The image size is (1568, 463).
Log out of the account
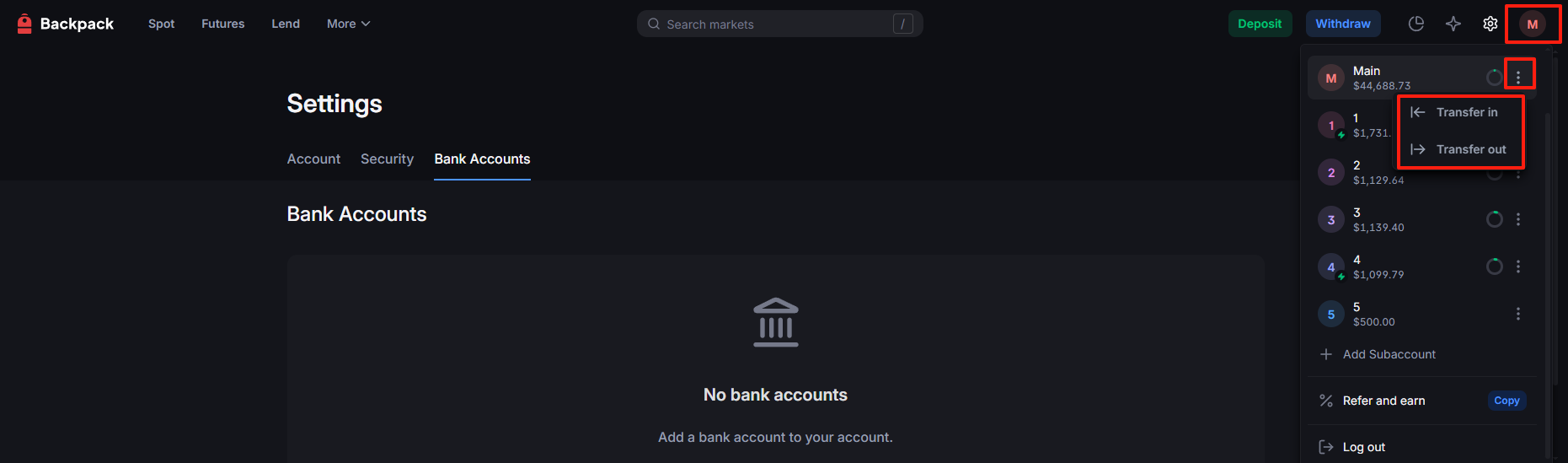click(1363, 447)
